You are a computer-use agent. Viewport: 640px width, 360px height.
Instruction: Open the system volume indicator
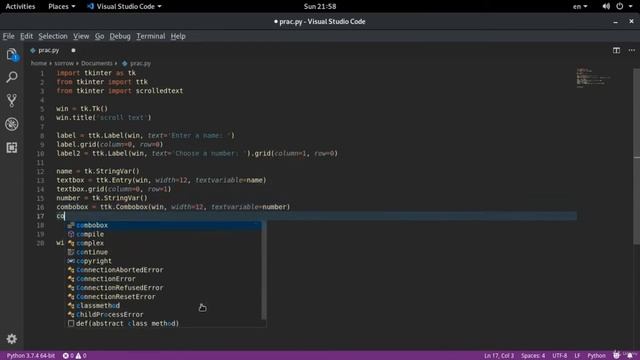(606, 6)
